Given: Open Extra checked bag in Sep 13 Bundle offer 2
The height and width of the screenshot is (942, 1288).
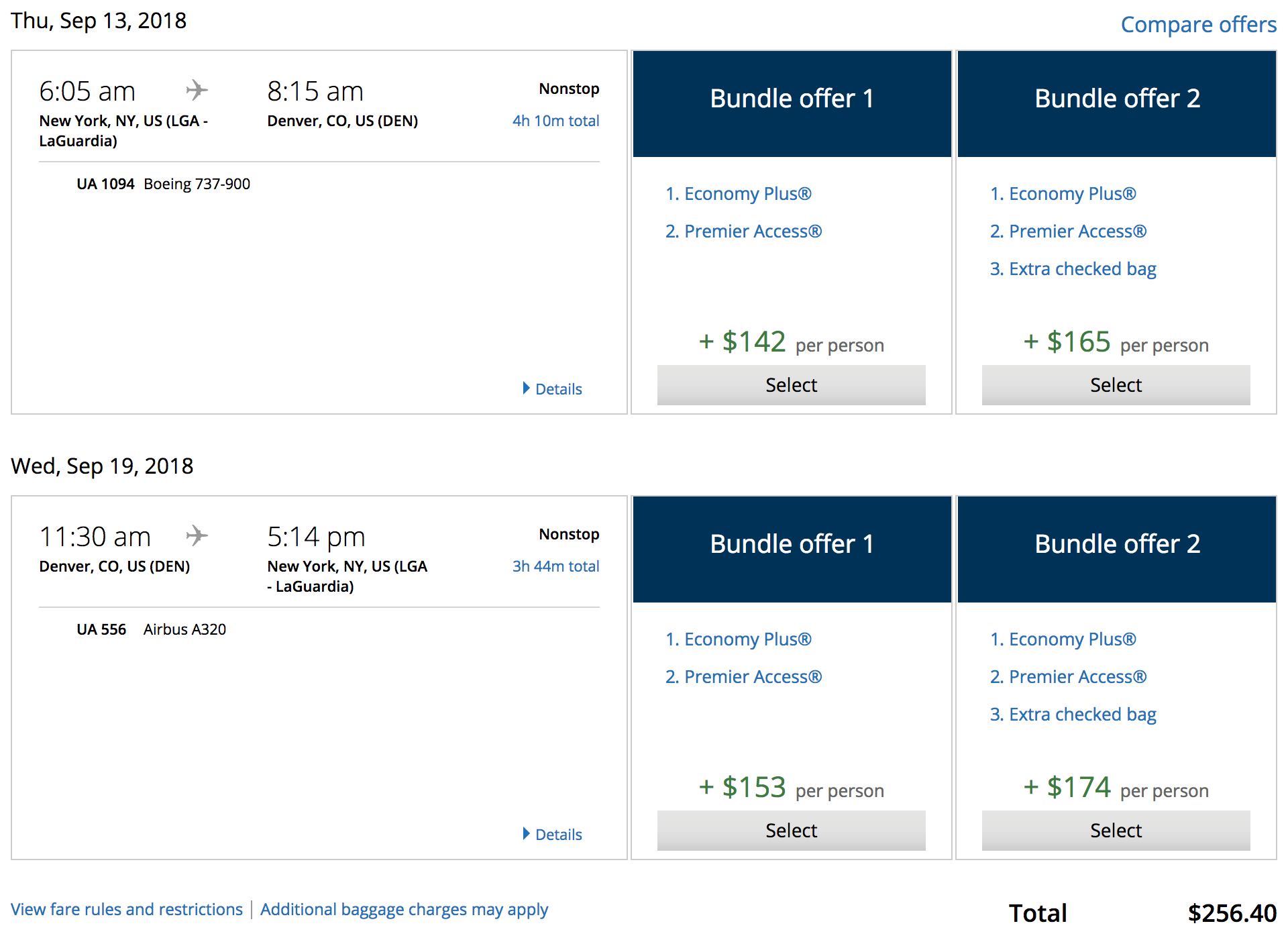Looking at the screenshot, I should tap(1073, 269).
